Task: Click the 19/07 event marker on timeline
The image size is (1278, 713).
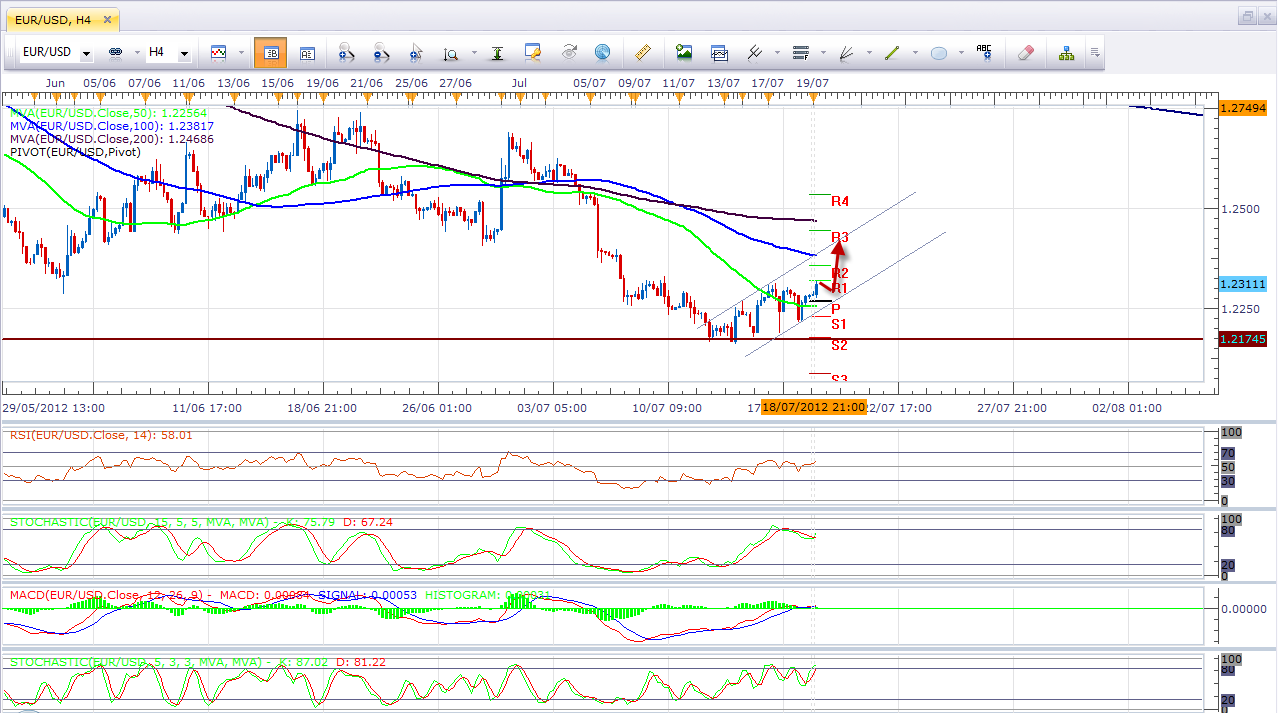Action: pos(813,97)
